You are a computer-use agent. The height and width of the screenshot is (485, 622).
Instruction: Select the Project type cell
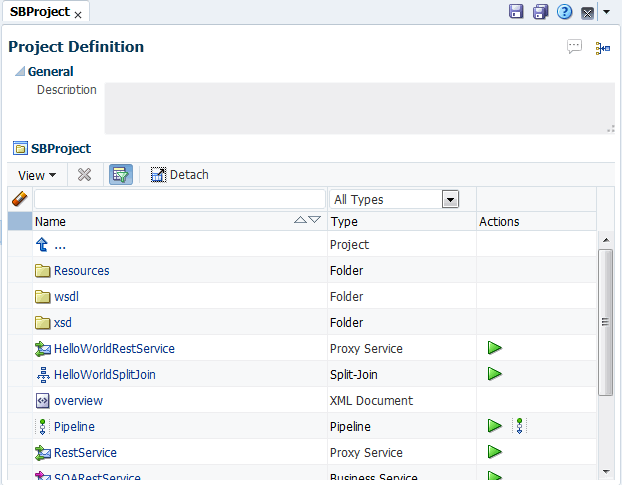[x=401, y=245]
